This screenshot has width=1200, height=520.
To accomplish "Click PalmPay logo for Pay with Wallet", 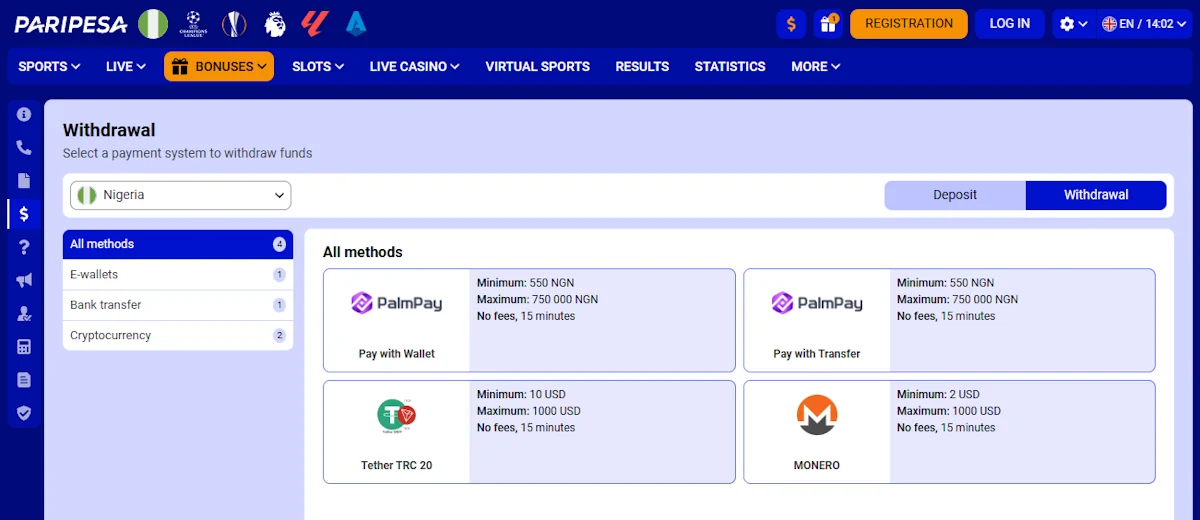I will tap(396, 303).
